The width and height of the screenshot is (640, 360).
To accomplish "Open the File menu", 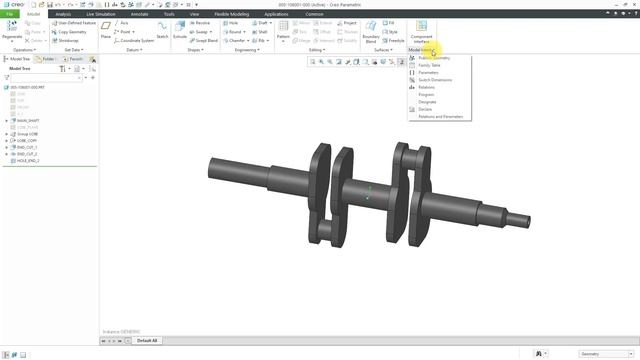I will click(x=9, y=14).
